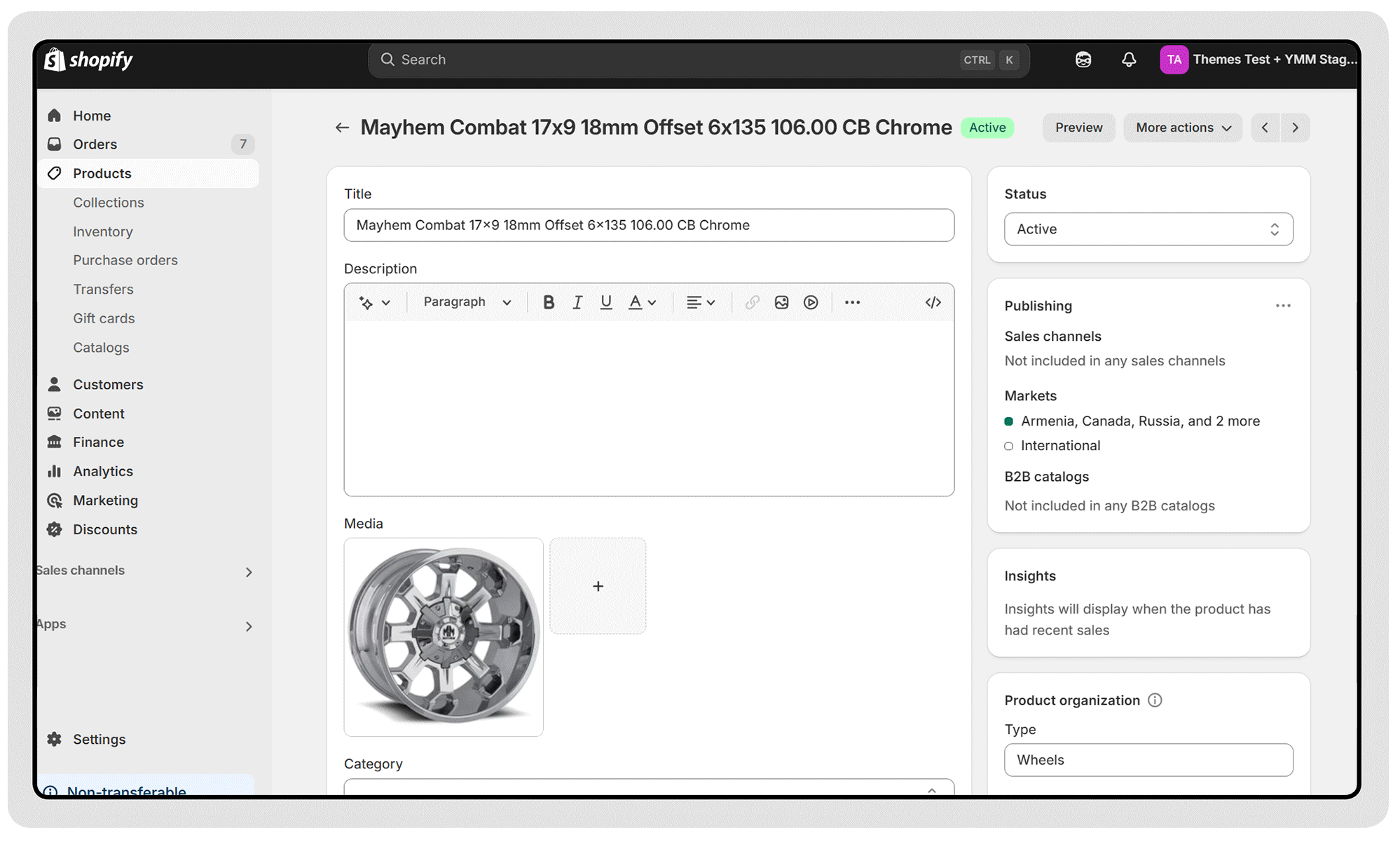Open more formatting options ellipsis
Image resolution: width=1400 pixels, height=842 pixels.
[852, 302]
